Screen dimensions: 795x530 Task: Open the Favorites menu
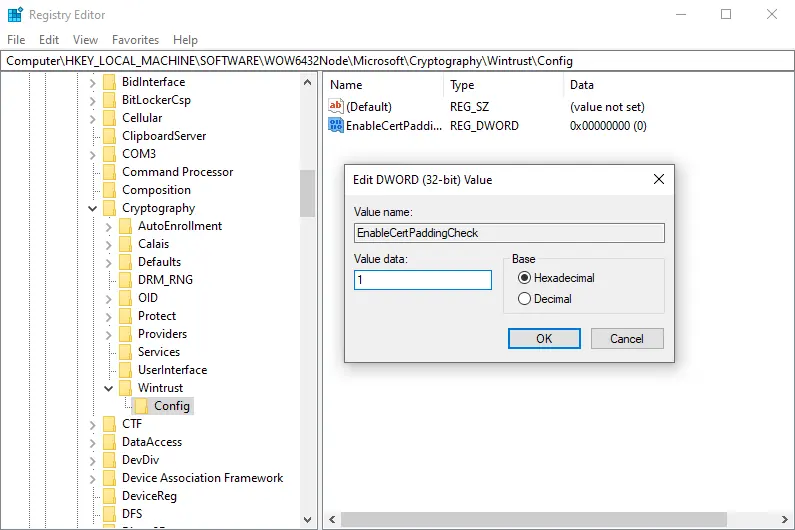tap(135, 40)
